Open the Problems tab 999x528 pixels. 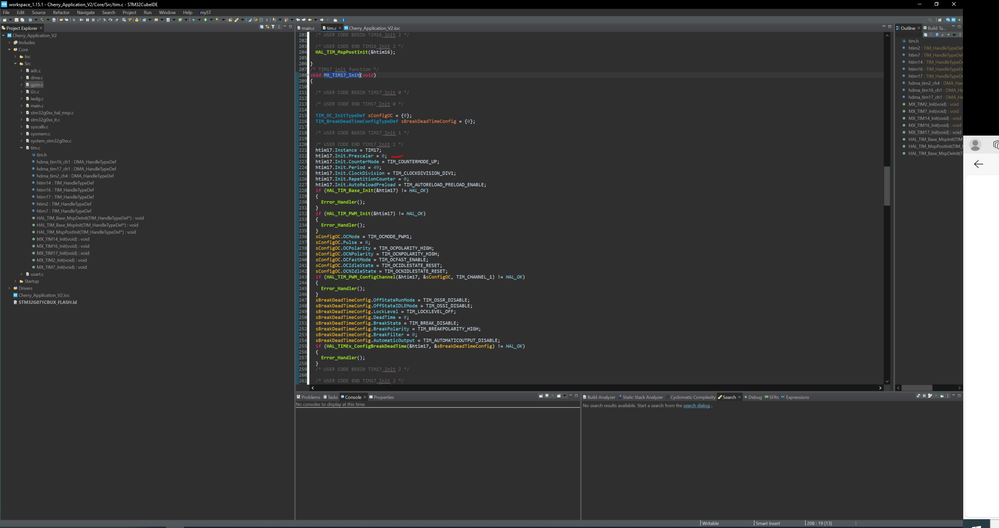[310, 397]
